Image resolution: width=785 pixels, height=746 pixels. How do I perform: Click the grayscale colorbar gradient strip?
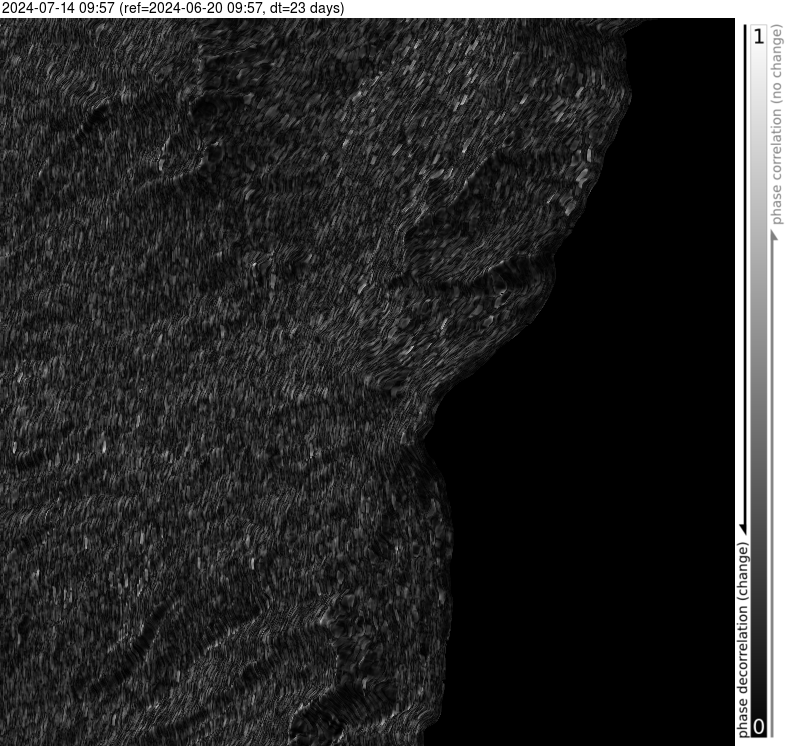pyautogui.click(x=759, y=381)
